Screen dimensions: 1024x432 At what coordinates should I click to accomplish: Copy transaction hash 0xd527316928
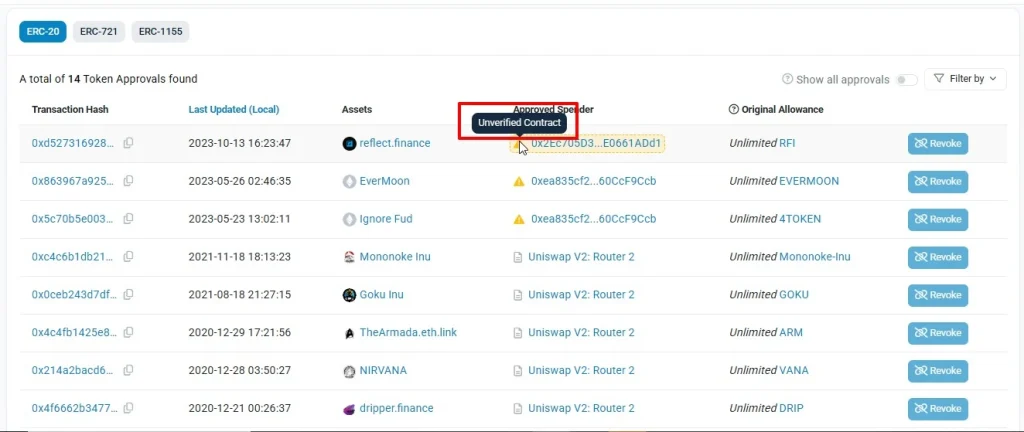pyautogui.click(x=129, y=143)
